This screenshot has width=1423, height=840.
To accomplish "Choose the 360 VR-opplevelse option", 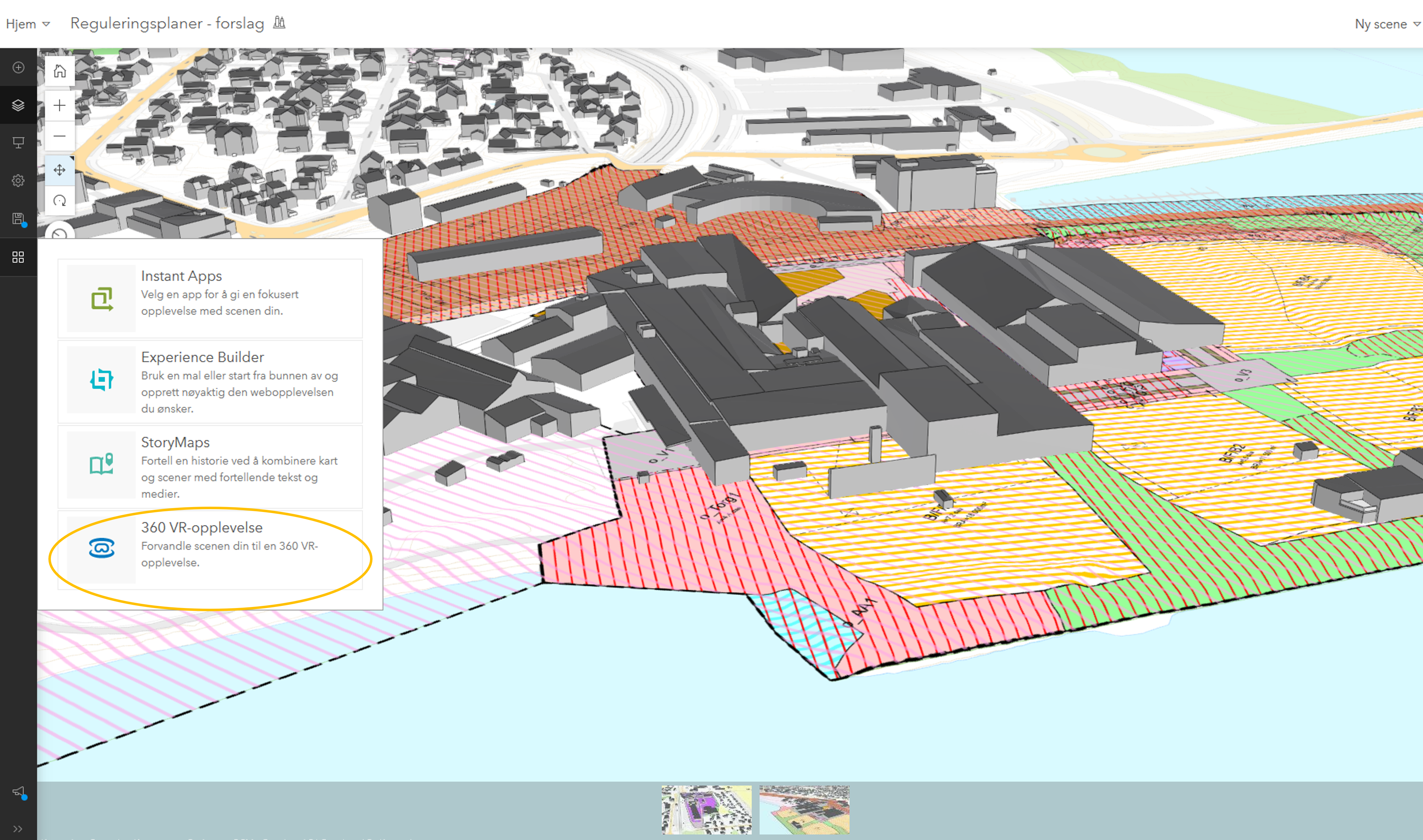I will 210,550.
